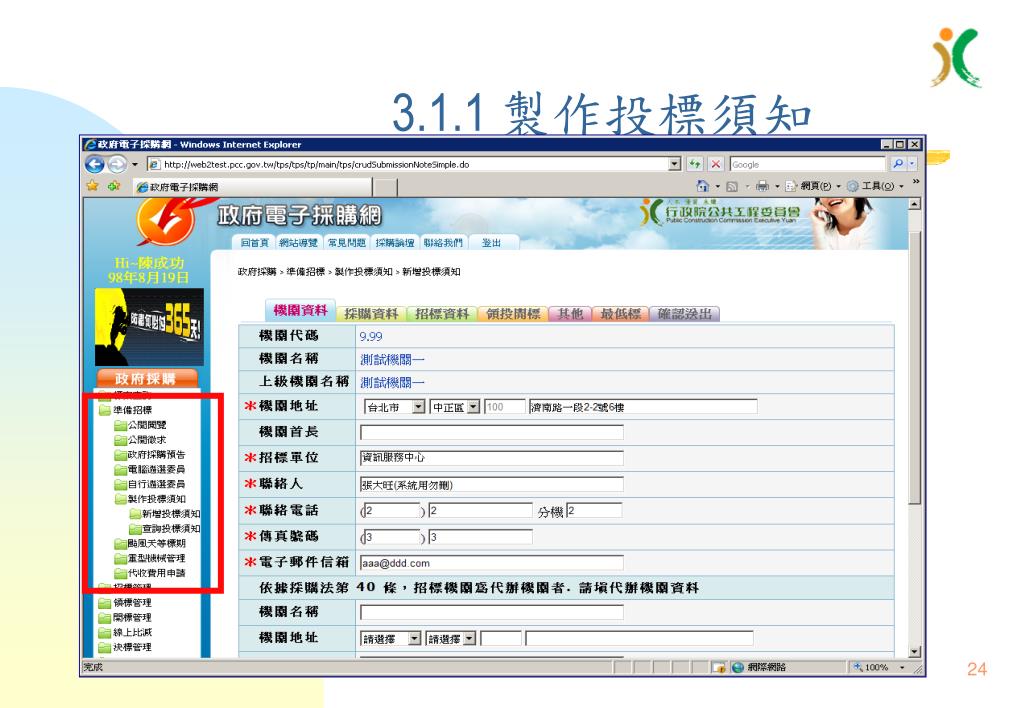
Task: Open the search provider dropdown arrow
Action: (912, 164)
